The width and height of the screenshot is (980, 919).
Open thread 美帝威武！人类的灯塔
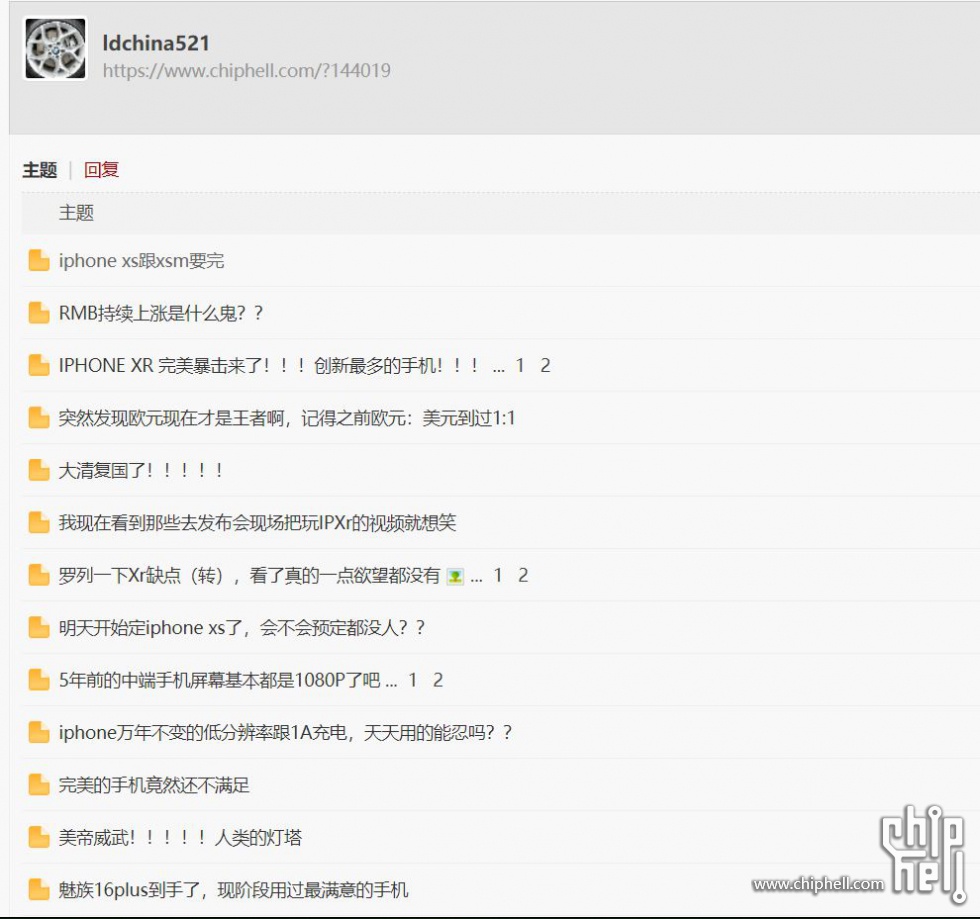pyautogui.click(x=180, y=838)
